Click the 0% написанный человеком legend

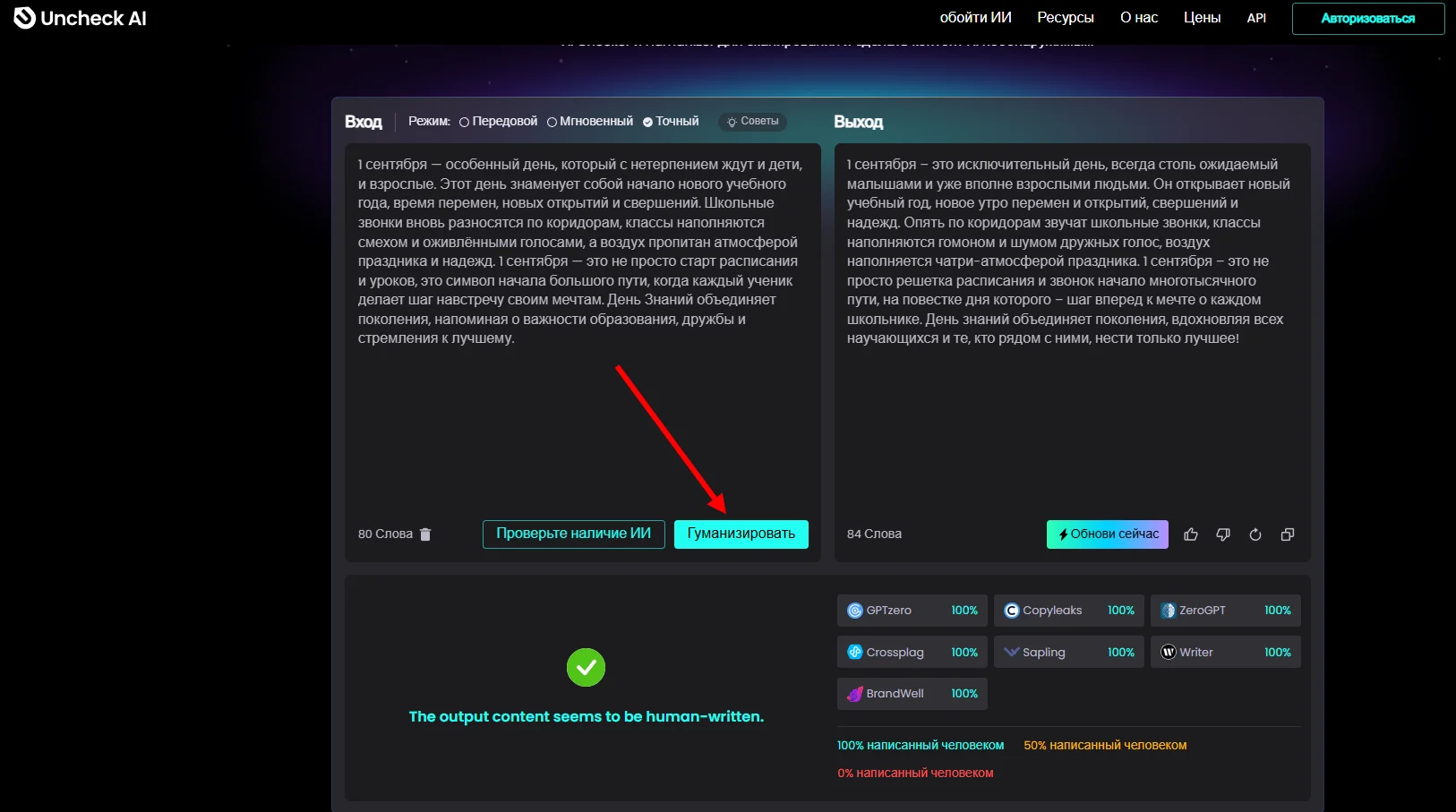[x=915, y=774]
